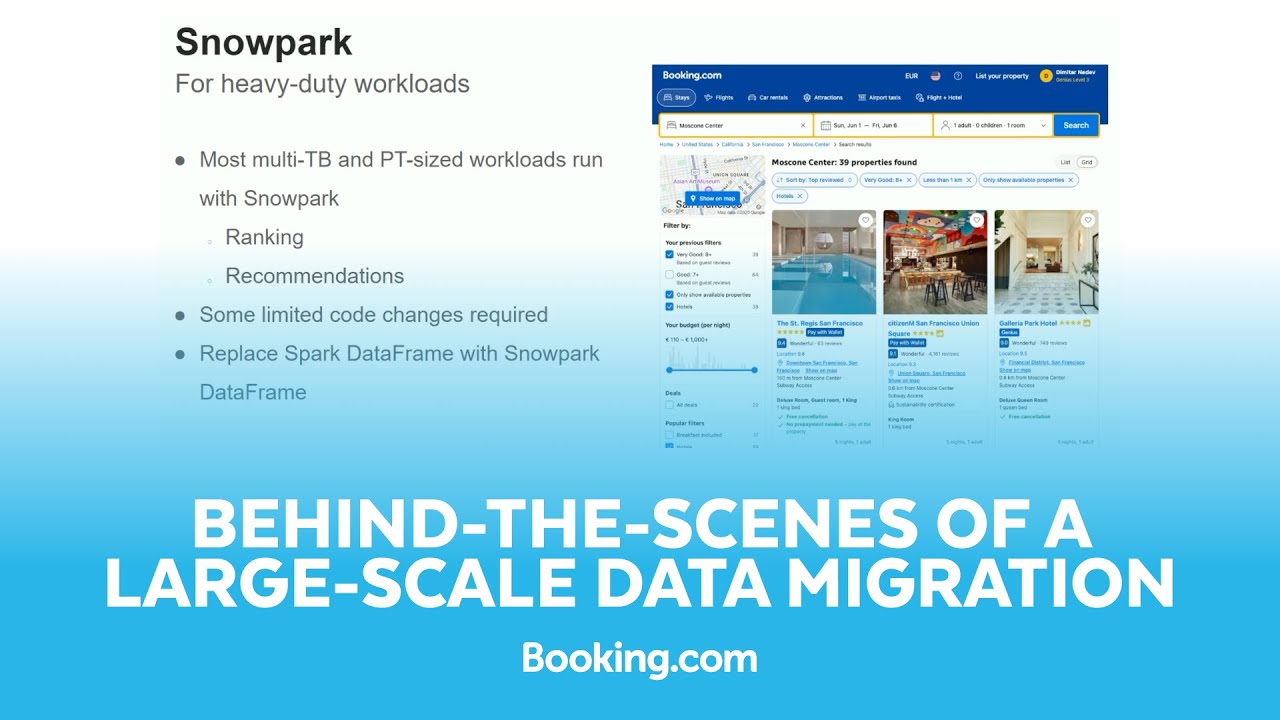Image resolution: width=1280 pixels, height=720 pixels.
Task: Check the Good: 7+ checkbox
Action: (x=669, y=274)
